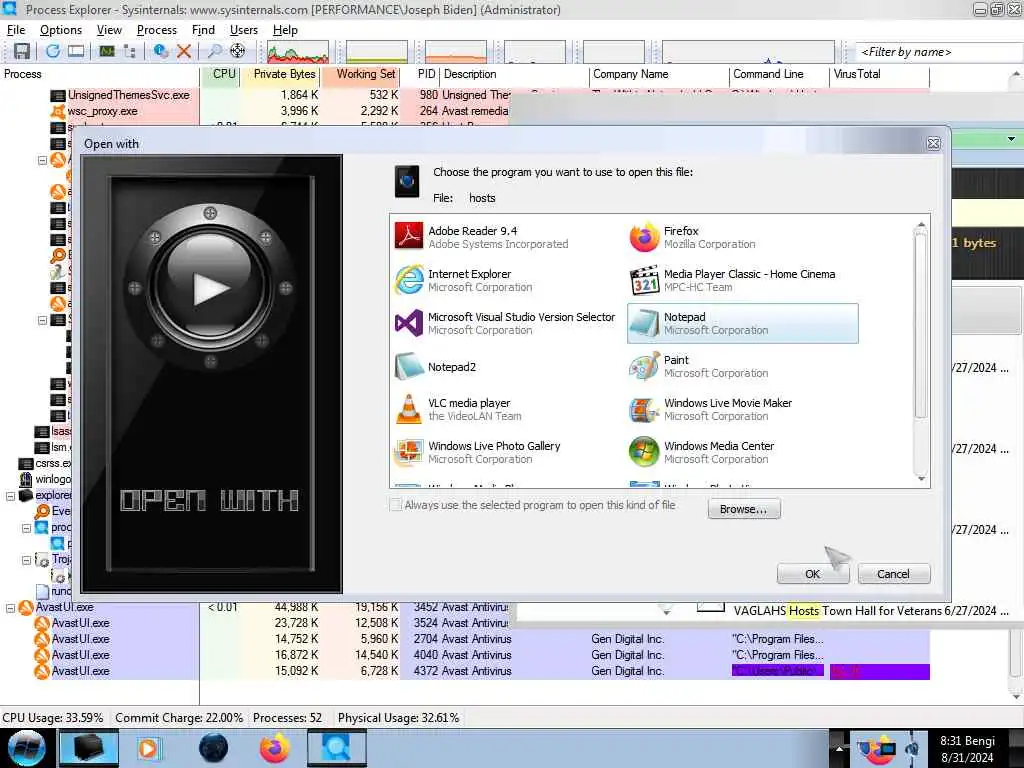Select Notepad by Microsoft Corporation in the list
This screenshot has width=1024, height=768.
click(743, 323)
